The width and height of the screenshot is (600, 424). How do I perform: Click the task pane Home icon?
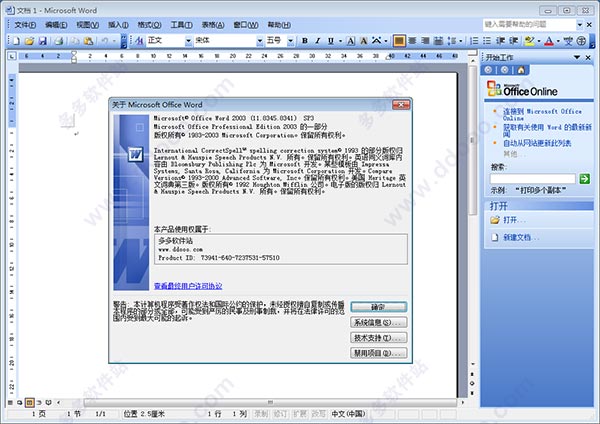click(521, 70)
